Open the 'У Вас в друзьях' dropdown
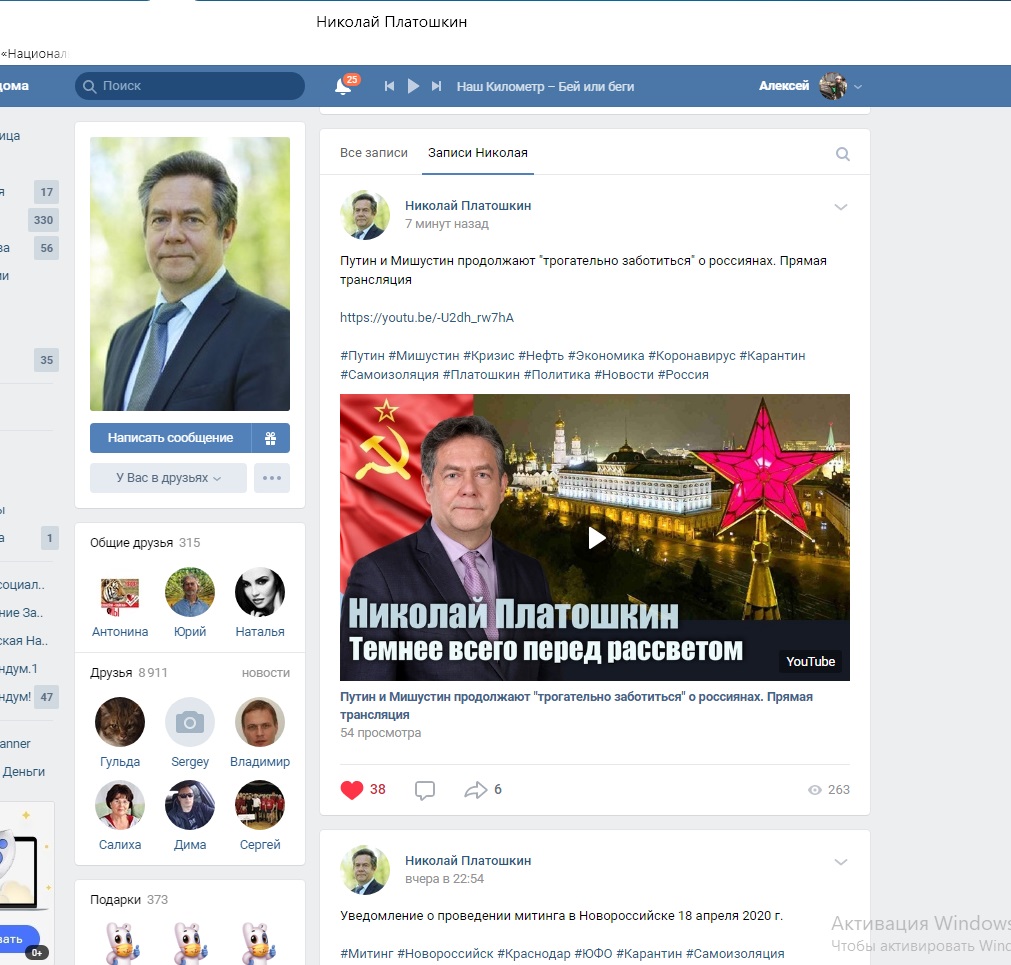 (168, 478)
